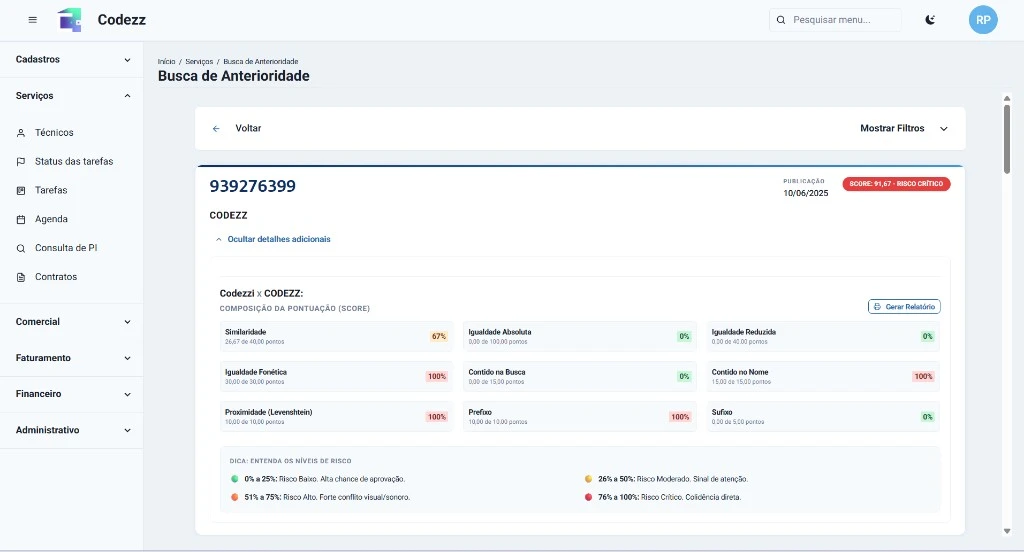The height and width of the screenshot is (552, 1024).
Task: Click the Serviços breadcrumb link
Action: (199, 61)
